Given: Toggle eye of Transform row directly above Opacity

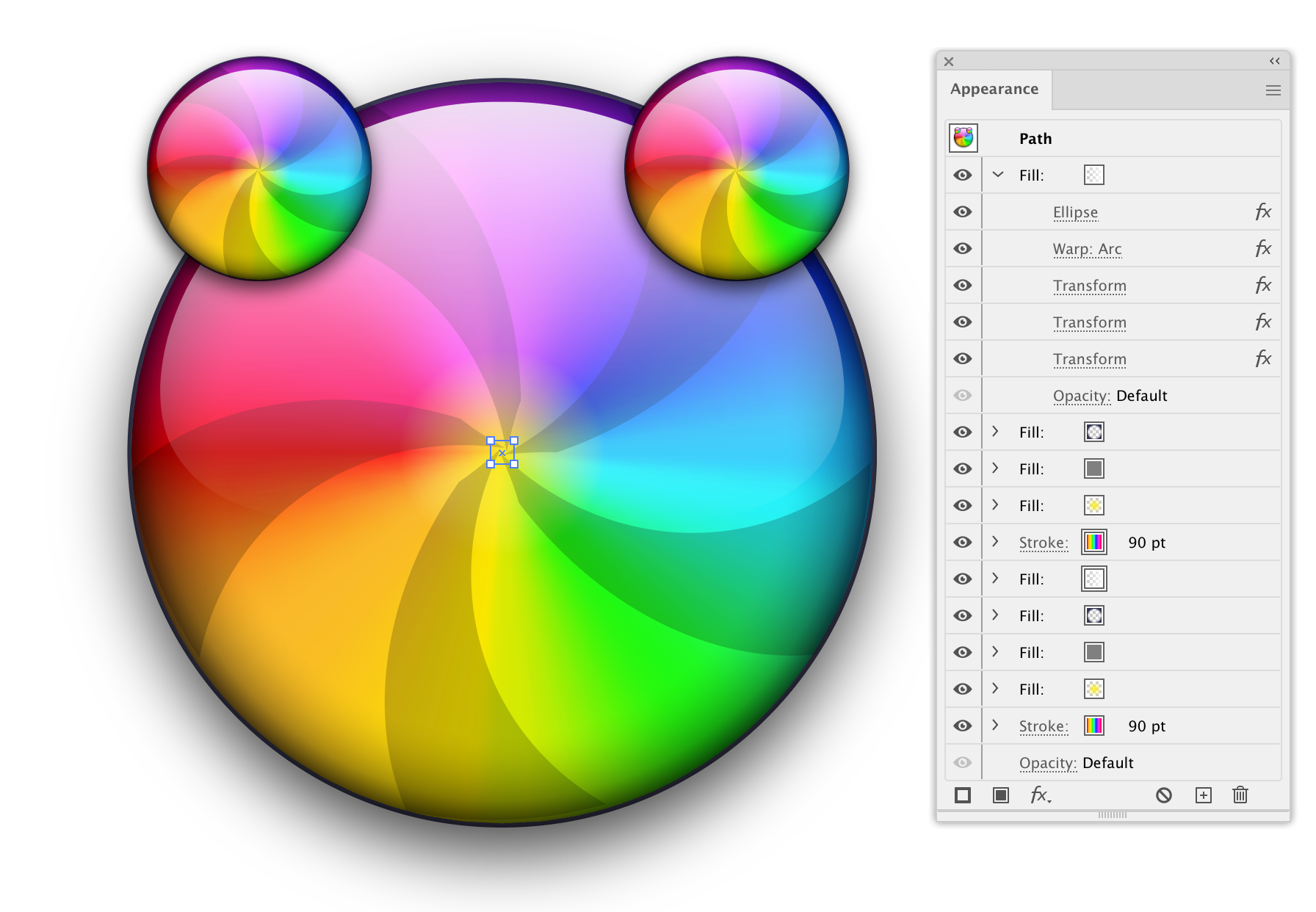Looking at the screenshot, I should 963,358.
